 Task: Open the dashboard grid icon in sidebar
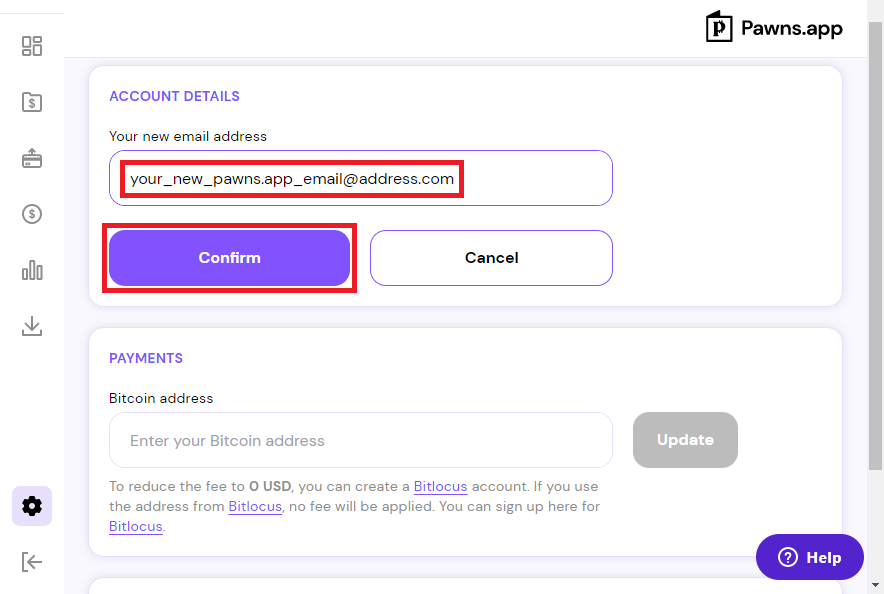point(32,46)
